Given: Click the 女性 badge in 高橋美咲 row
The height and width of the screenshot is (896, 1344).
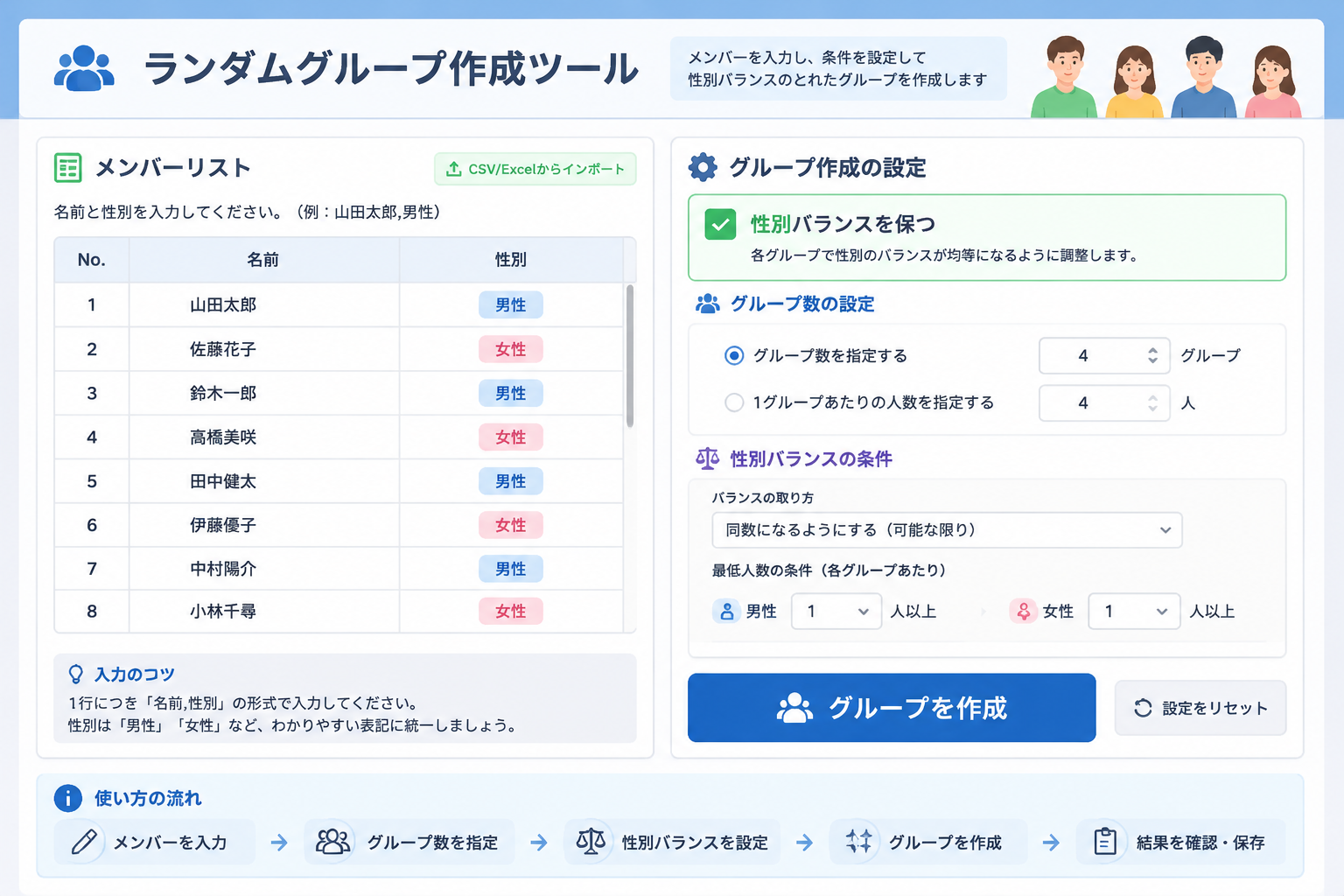Looking at the screenshot, I should 511,437.
